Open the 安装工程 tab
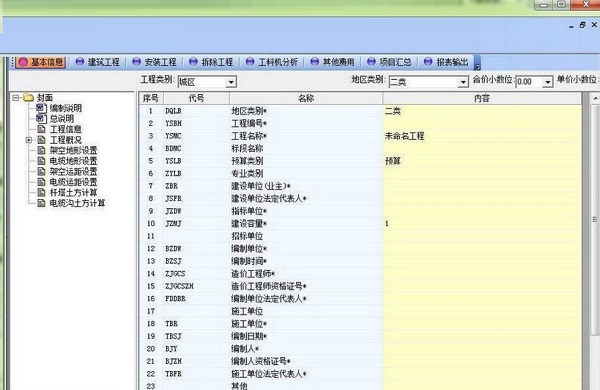The image size is (600, 390). [154, 62]
